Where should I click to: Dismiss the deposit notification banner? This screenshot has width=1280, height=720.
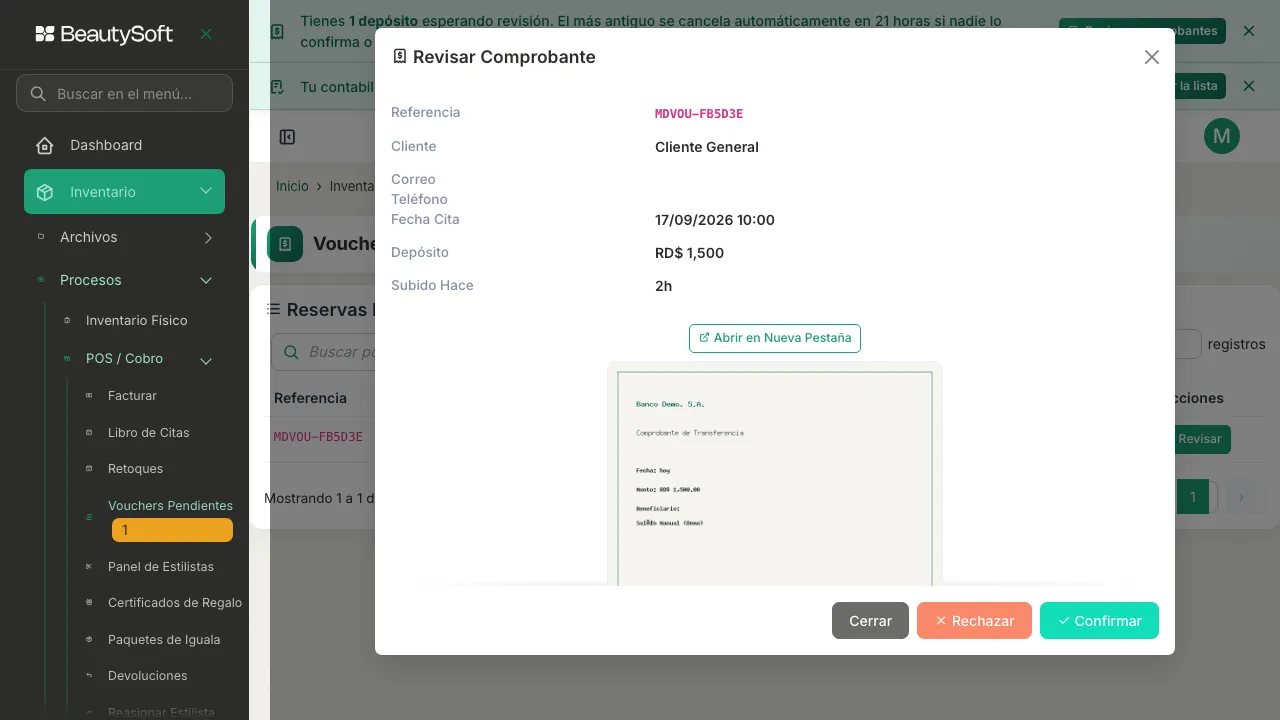1249,31
